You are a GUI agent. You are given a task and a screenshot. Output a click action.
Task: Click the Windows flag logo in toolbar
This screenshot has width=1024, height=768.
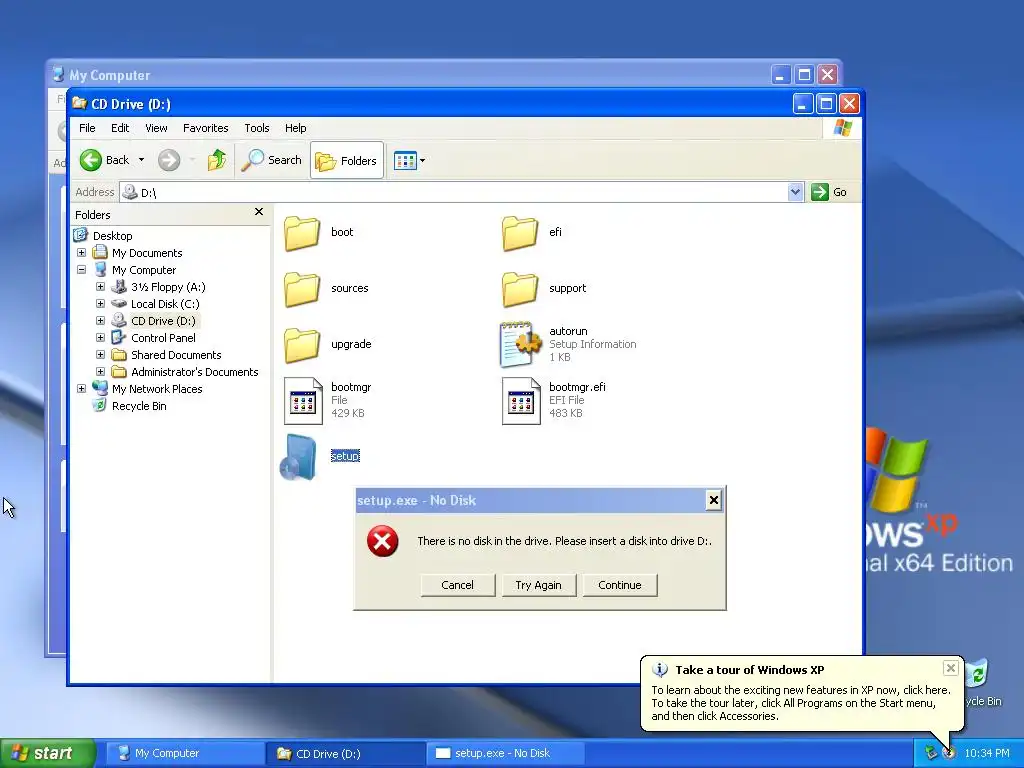842,128
